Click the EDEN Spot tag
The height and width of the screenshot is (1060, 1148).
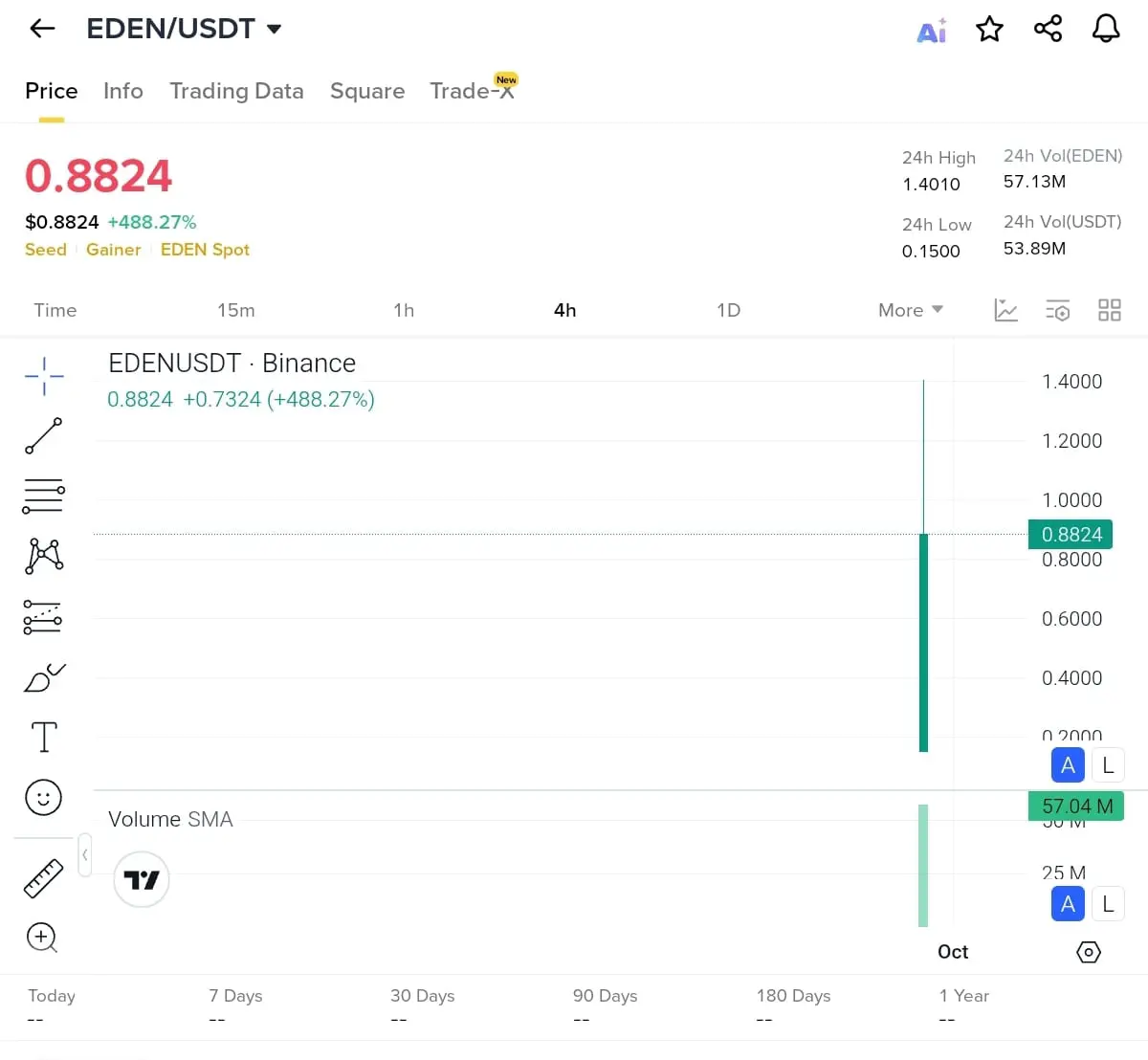click(x=205, y=250)
